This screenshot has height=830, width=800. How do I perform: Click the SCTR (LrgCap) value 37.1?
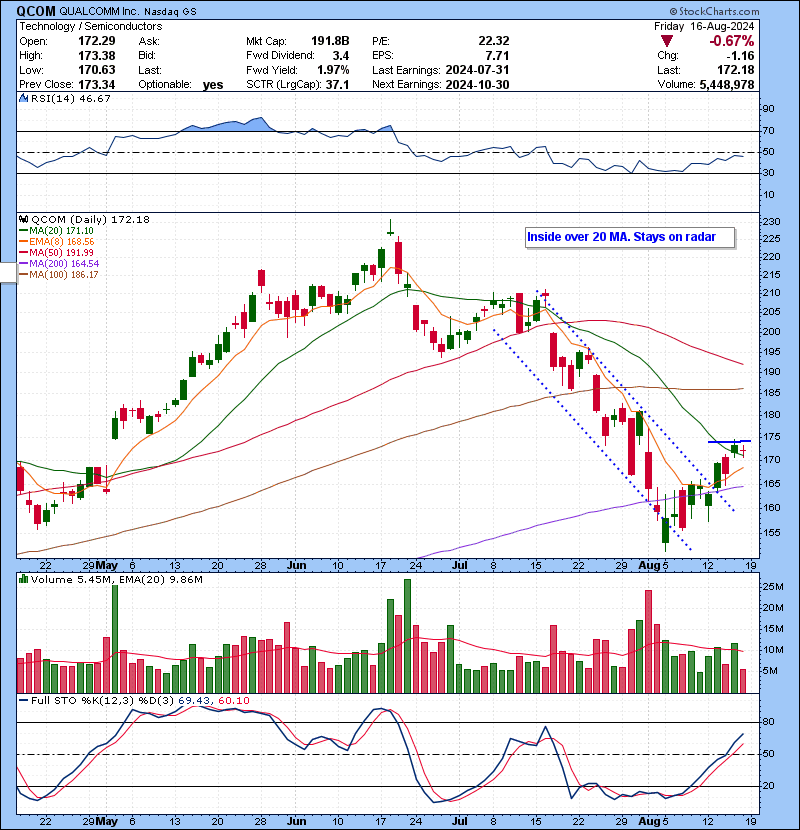[337, 84]
